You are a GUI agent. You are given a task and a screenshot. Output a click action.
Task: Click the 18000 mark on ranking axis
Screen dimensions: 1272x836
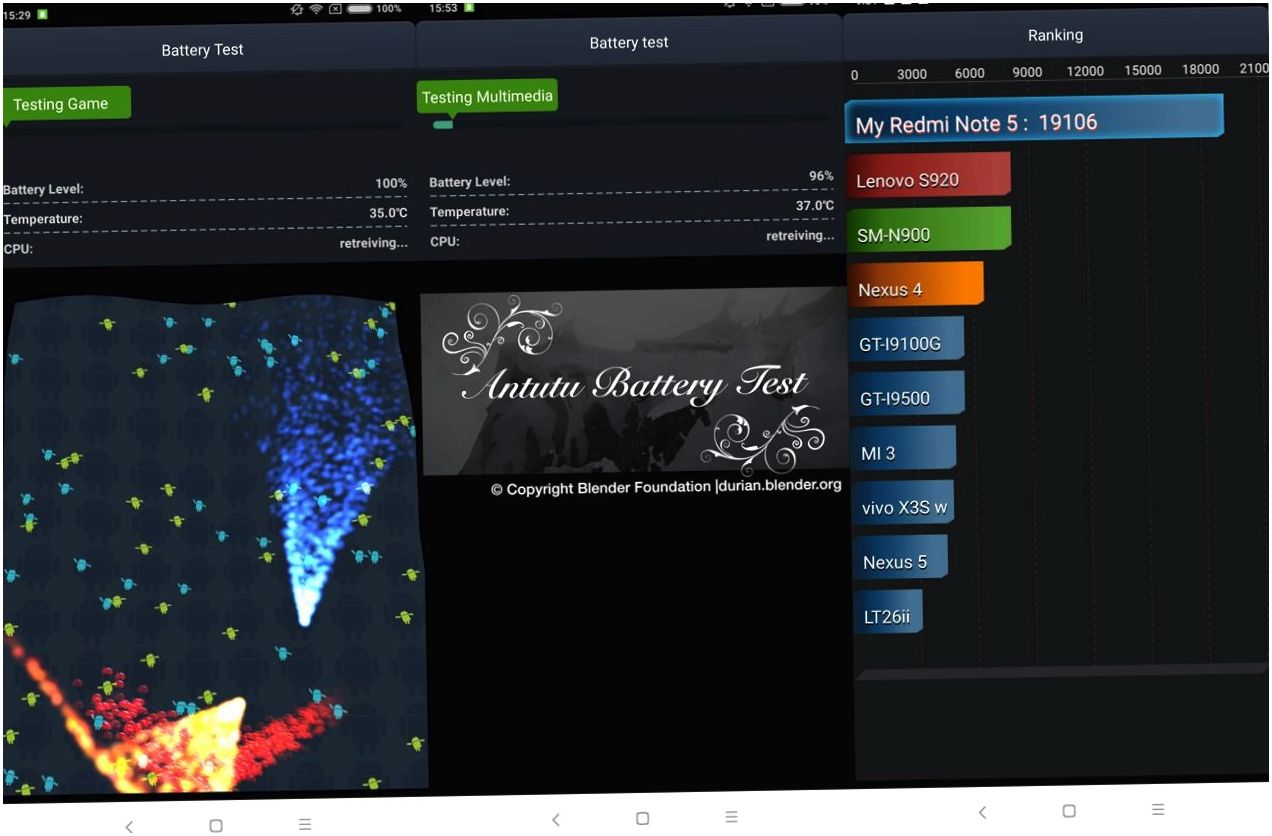1201,69
